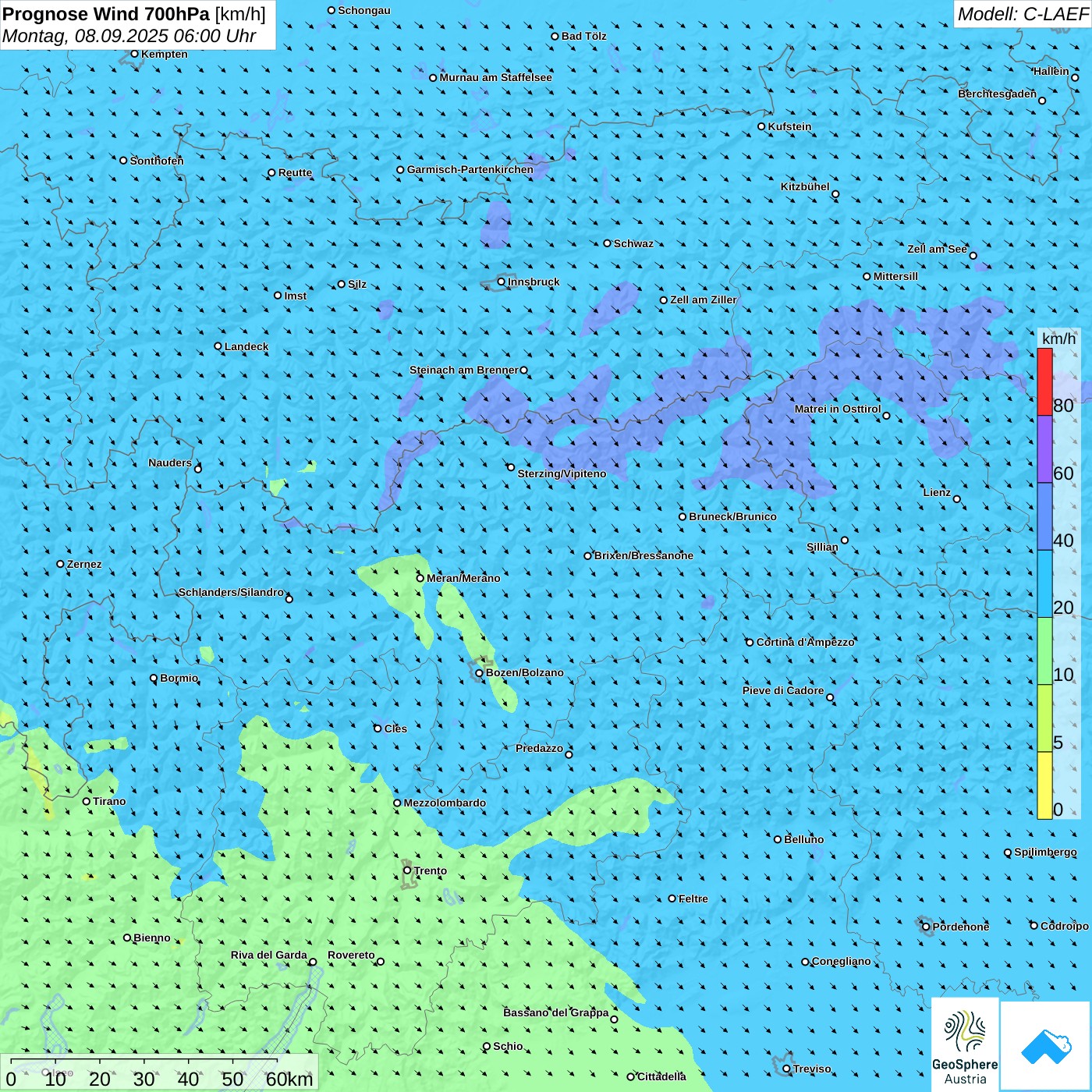Click the Bad Tölz city label
The height and width of the screenshot is (1092, 1092).
584,36
